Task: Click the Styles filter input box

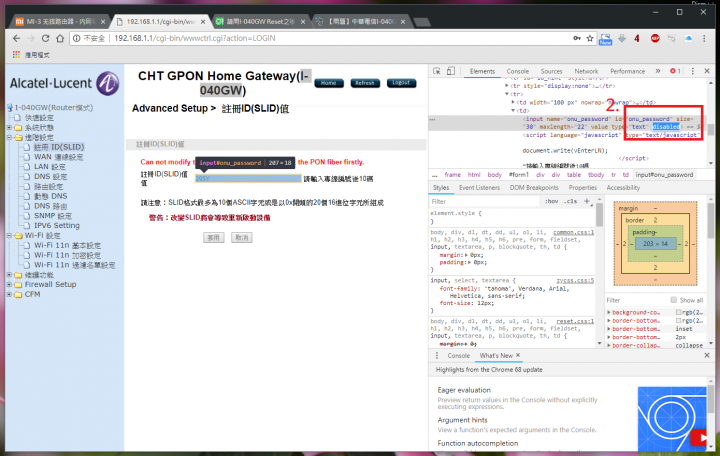Action: point(484,201)
